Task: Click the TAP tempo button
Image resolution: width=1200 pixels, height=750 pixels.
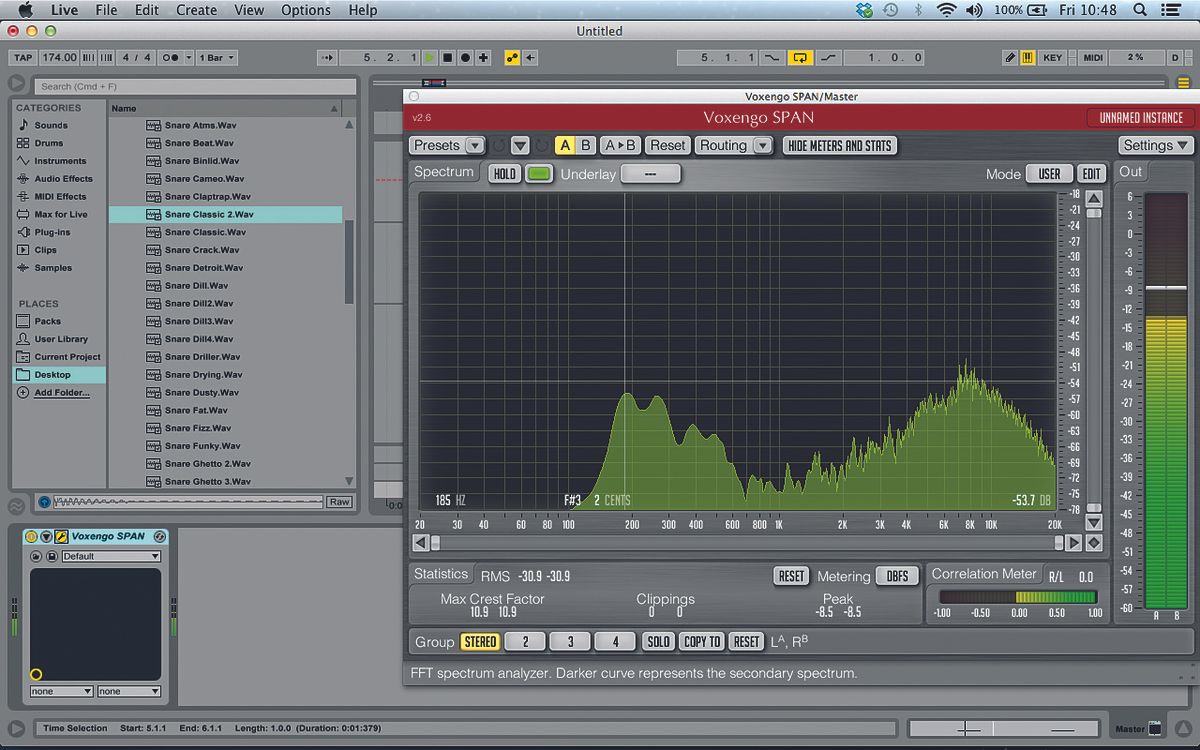Action: (22, 57)
